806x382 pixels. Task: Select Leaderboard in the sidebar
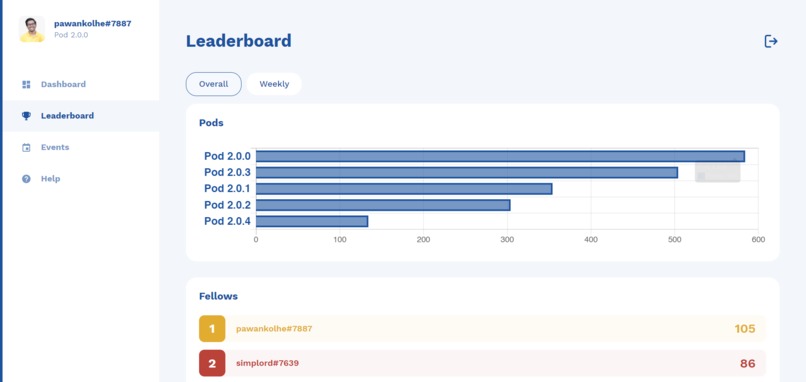[81, 116]
